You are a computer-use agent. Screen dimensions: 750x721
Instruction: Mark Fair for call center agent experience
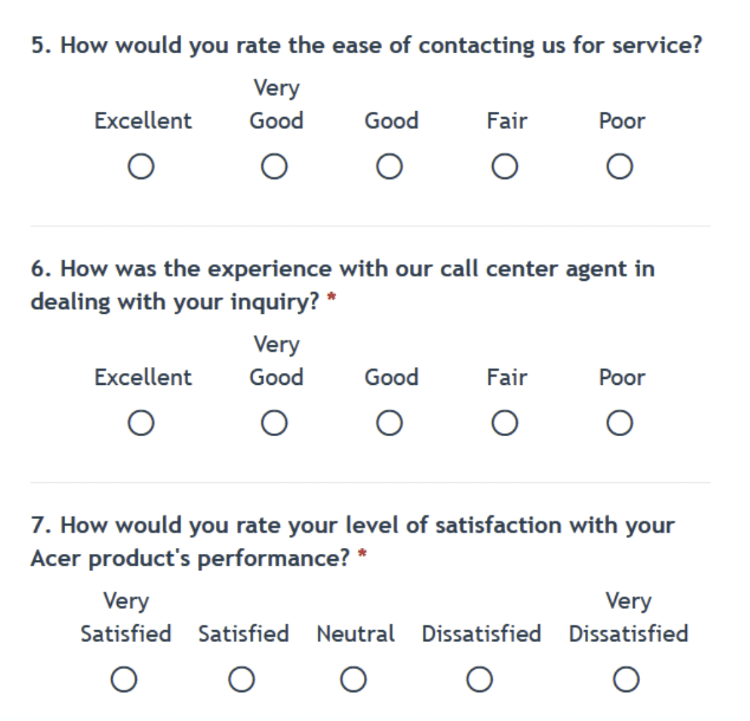tap(505, 423)
